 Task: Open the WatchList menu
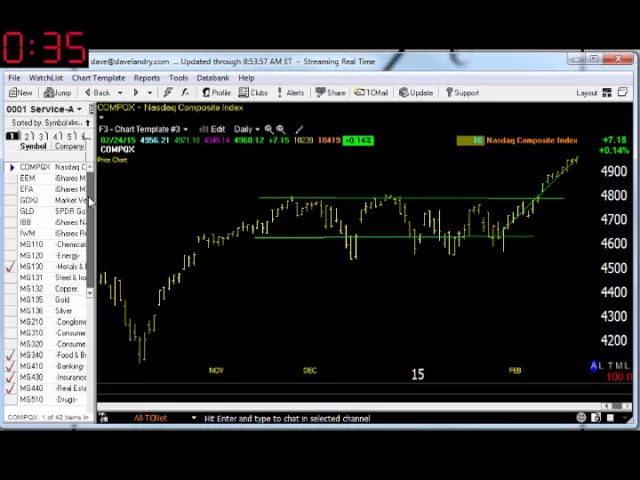click(x=46, y=78)
